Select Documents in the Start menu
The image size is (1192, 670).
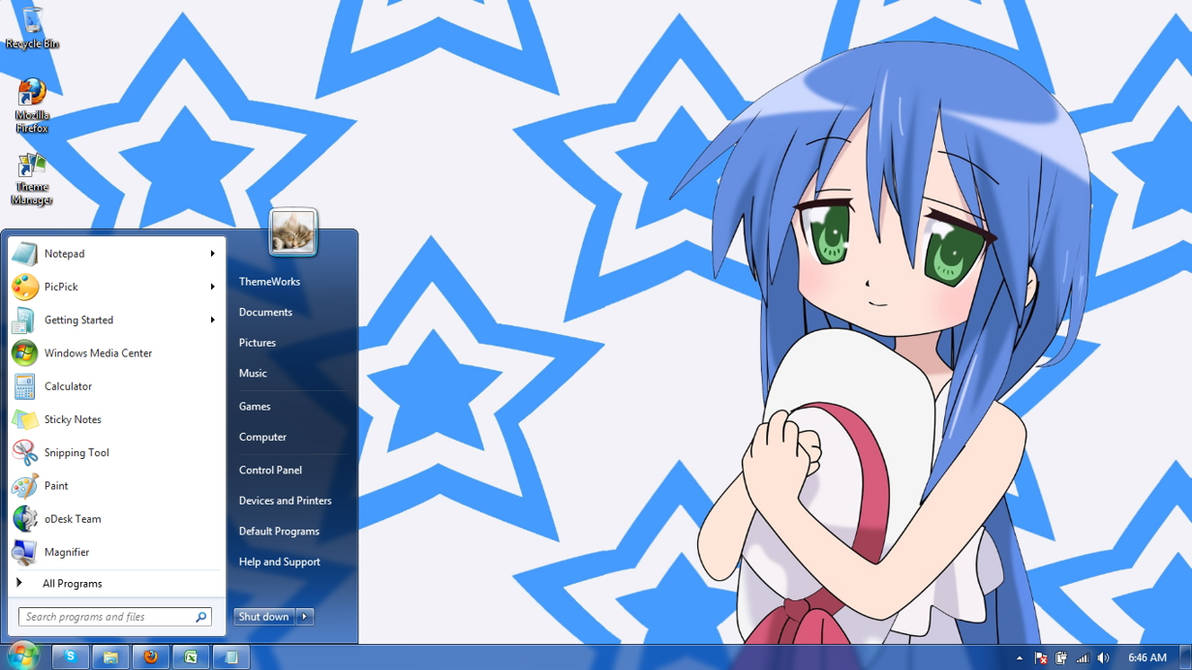pos(265,312)
